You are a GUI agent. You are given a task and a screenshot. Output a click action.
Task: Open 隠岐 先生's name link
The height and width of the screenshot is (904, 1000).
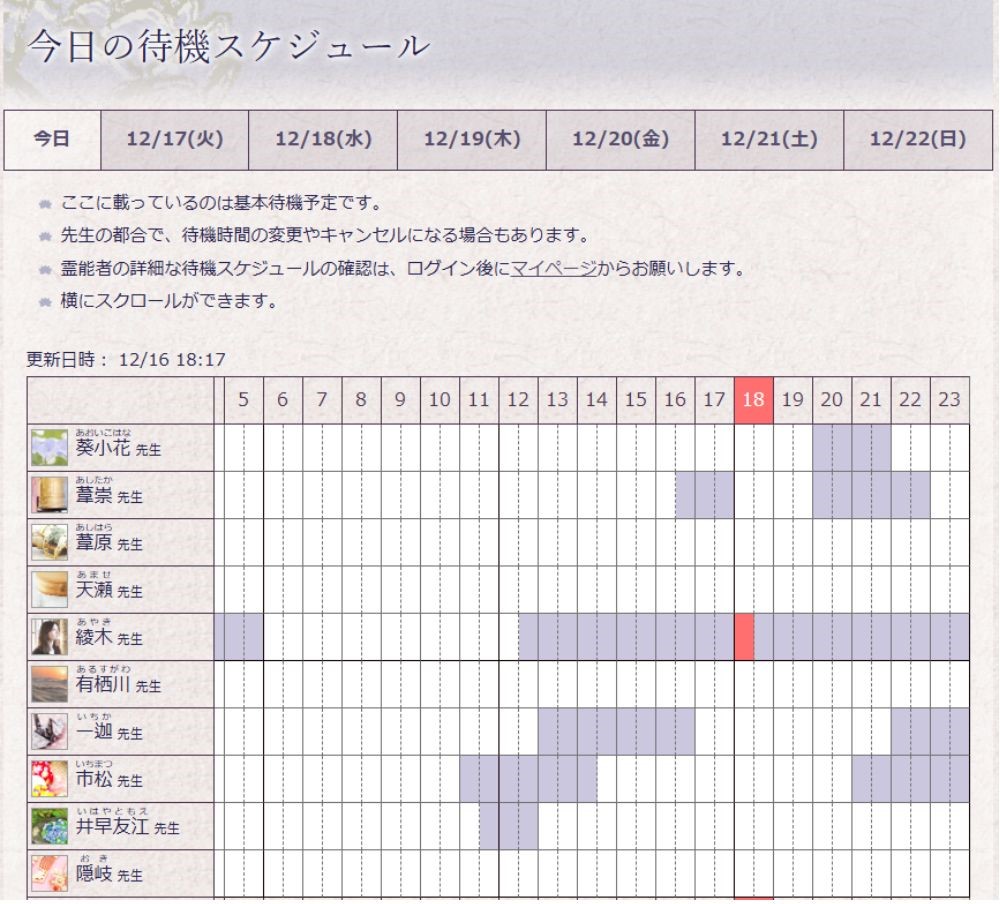[x=109, y=874]
